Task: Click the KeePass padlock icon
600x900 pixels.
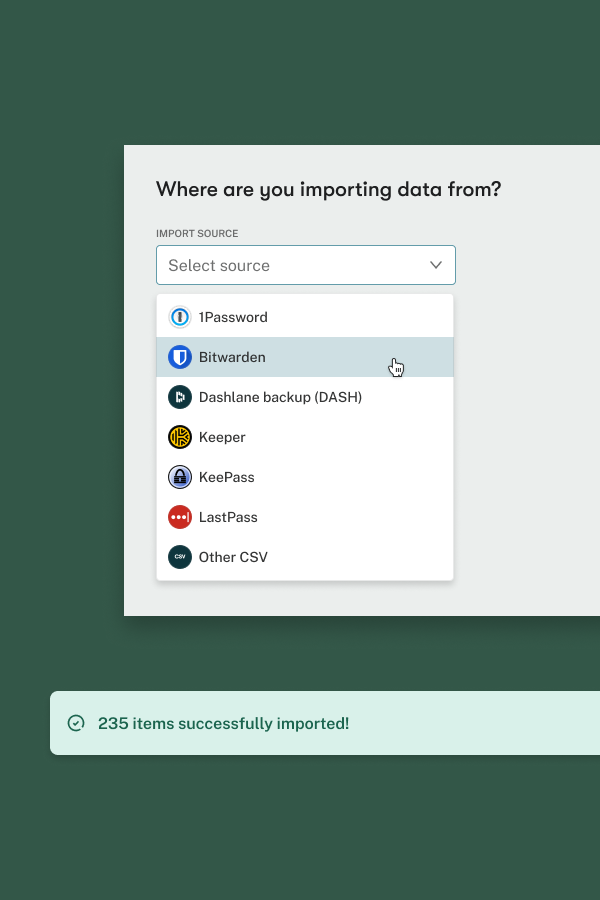Action: 180,477
